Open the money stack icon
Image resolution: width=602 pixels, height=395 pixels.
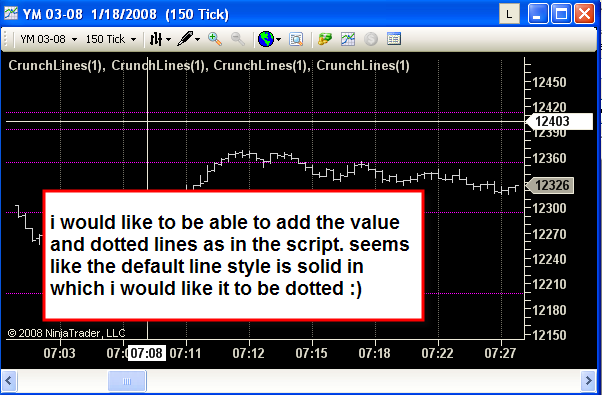pos(325,39)
